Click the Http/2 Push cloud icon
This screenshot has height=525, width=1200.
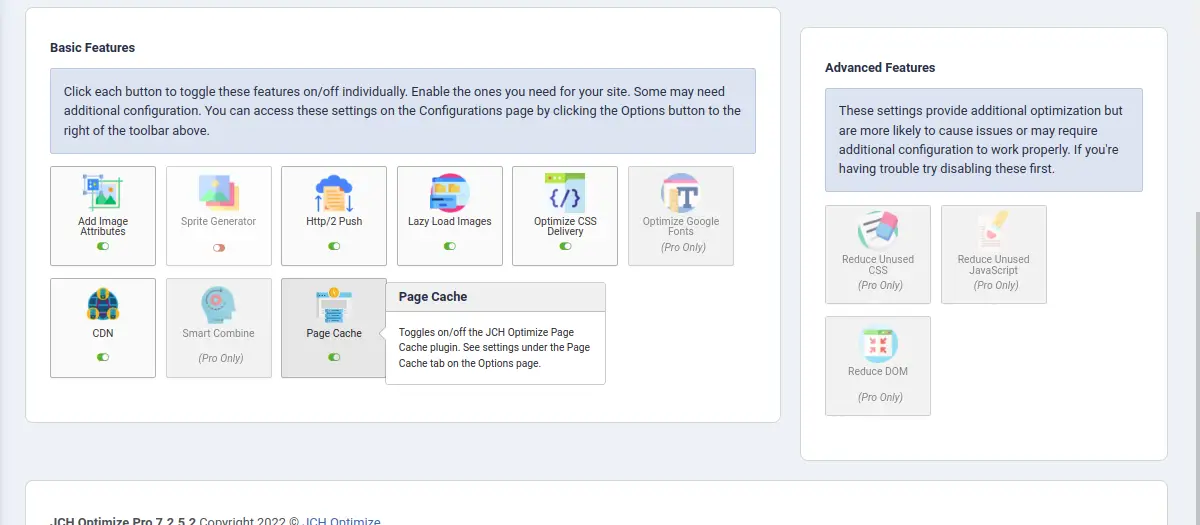click(x=334, y=191)
